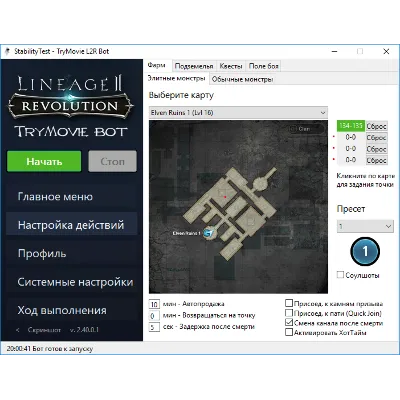
Task: Click the green Начать button
Action: [44, 161]
